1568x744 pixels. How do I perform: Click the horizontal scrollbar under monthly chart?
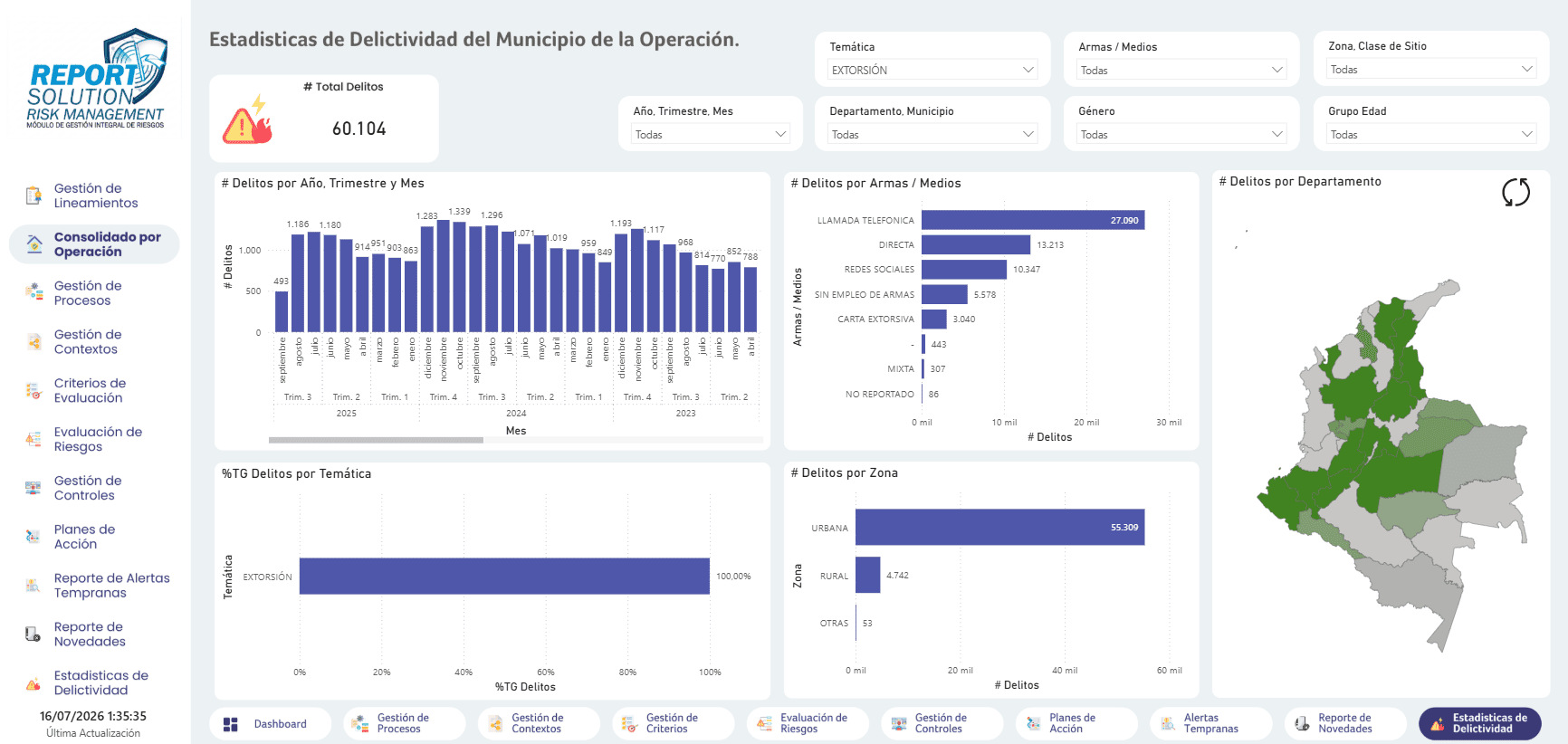pos(376,440)
